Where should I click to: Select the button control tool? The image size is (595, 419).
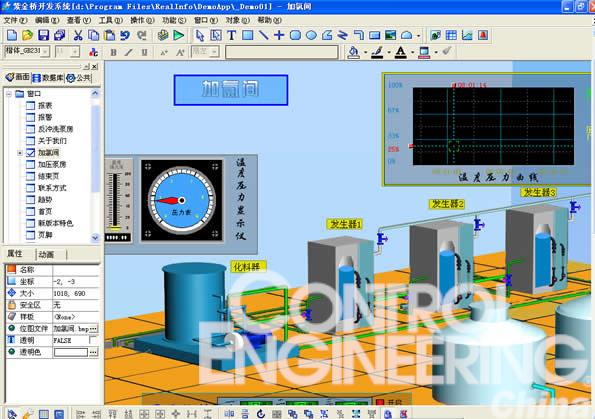pyautogui.click(x=375, y=35)
